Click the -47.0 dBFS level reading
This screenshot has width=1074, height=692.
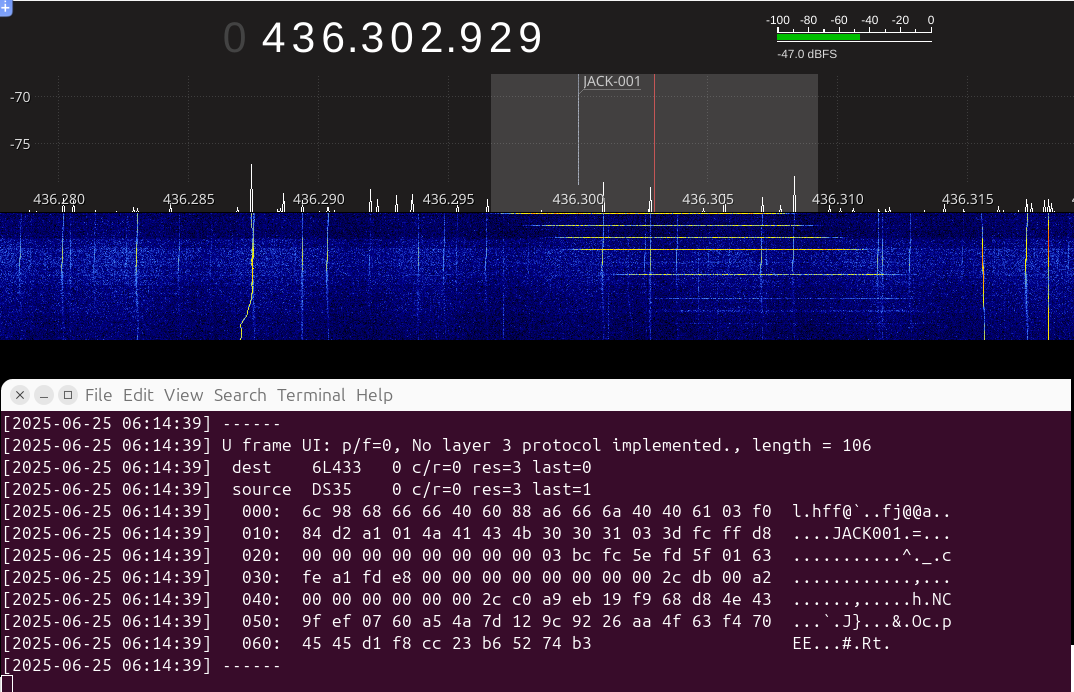click(807, 54)
